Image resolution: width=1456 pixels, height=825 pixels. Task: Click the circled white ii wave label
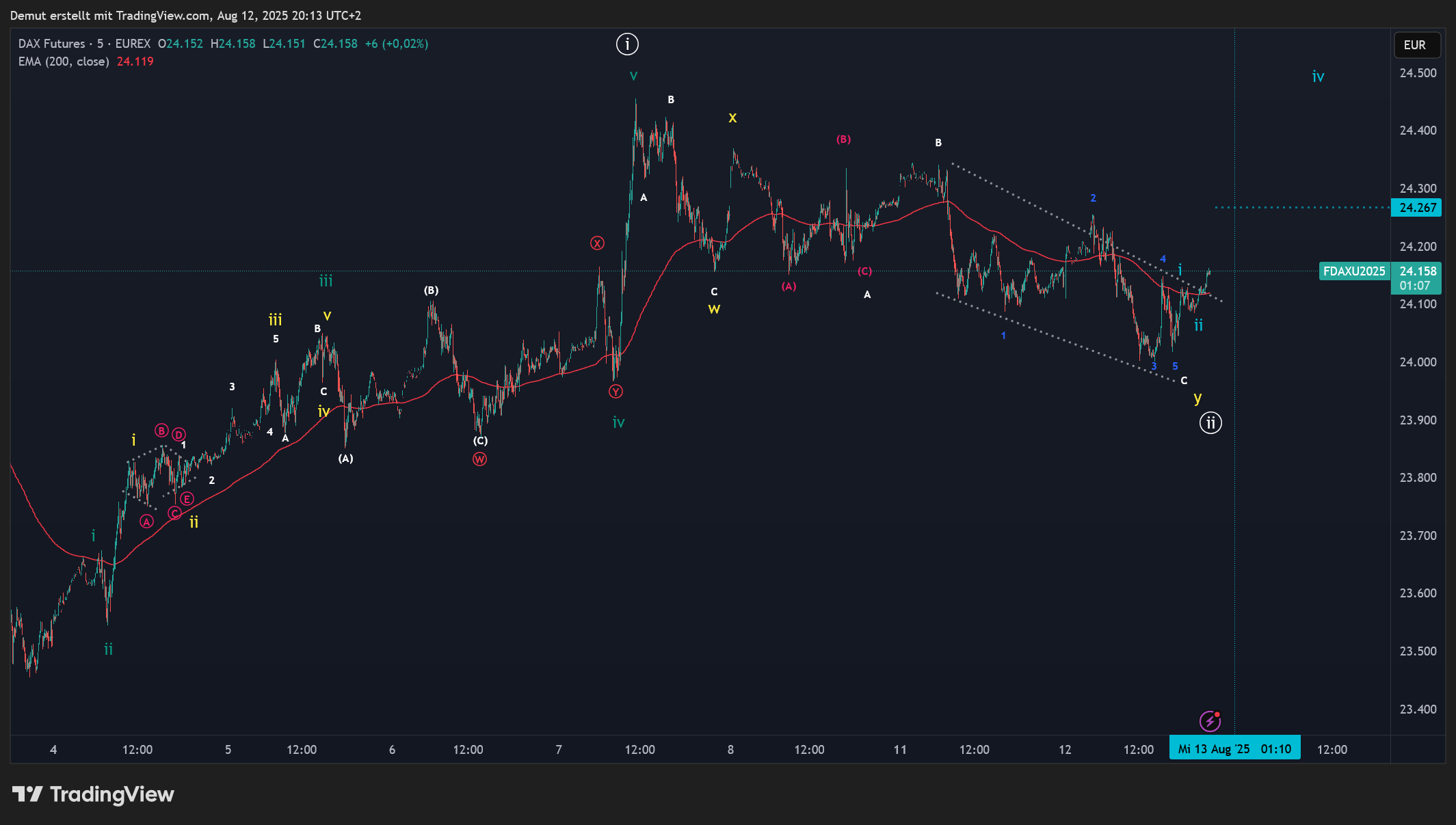click(x=1210, y=423)
